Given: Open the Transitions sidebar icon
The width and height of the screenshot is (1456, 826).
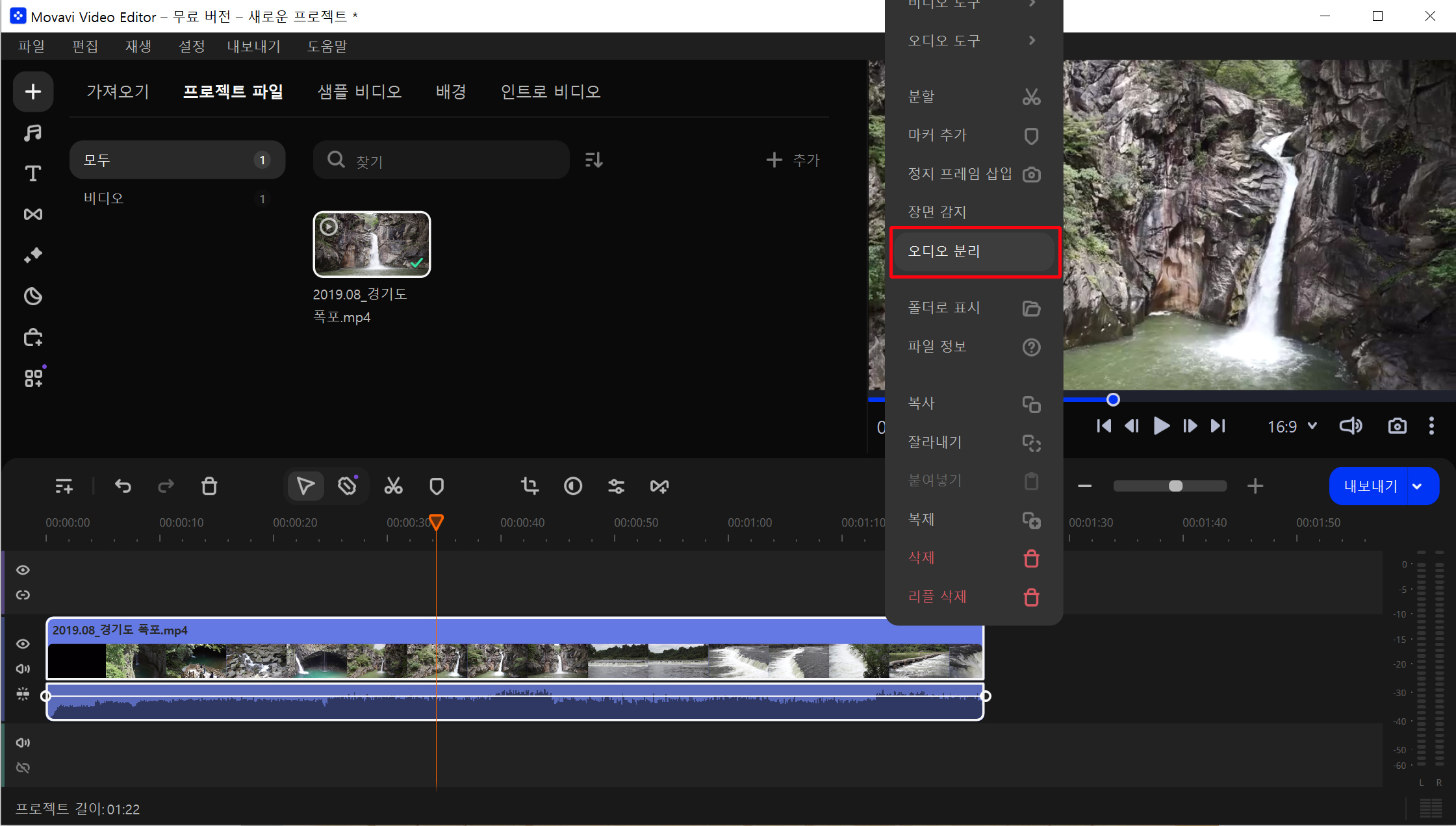Looking at the screenshot, I should [x=32, y=214].
